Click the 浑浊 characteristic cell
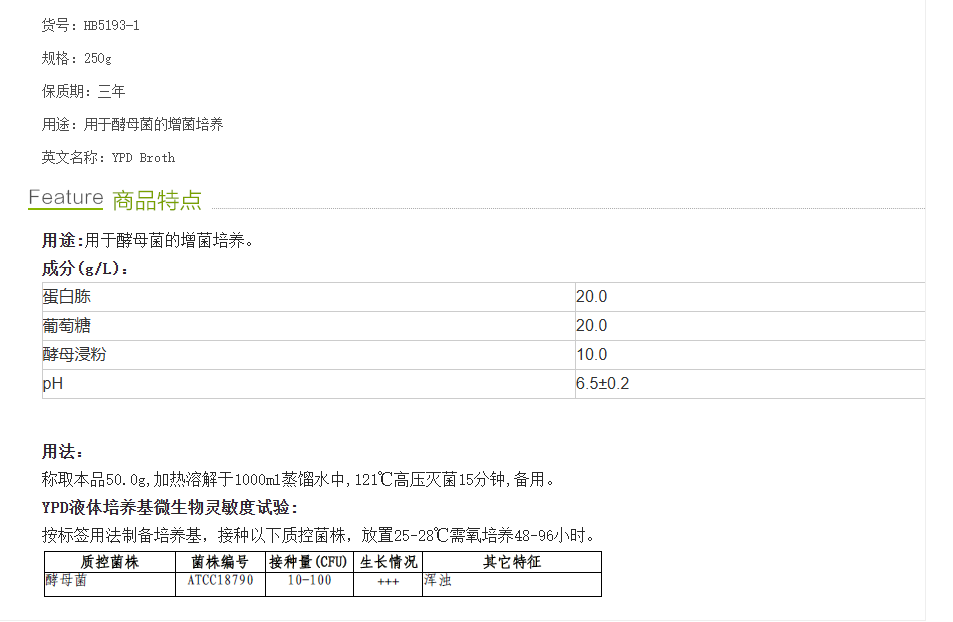 tap(512, 584)
